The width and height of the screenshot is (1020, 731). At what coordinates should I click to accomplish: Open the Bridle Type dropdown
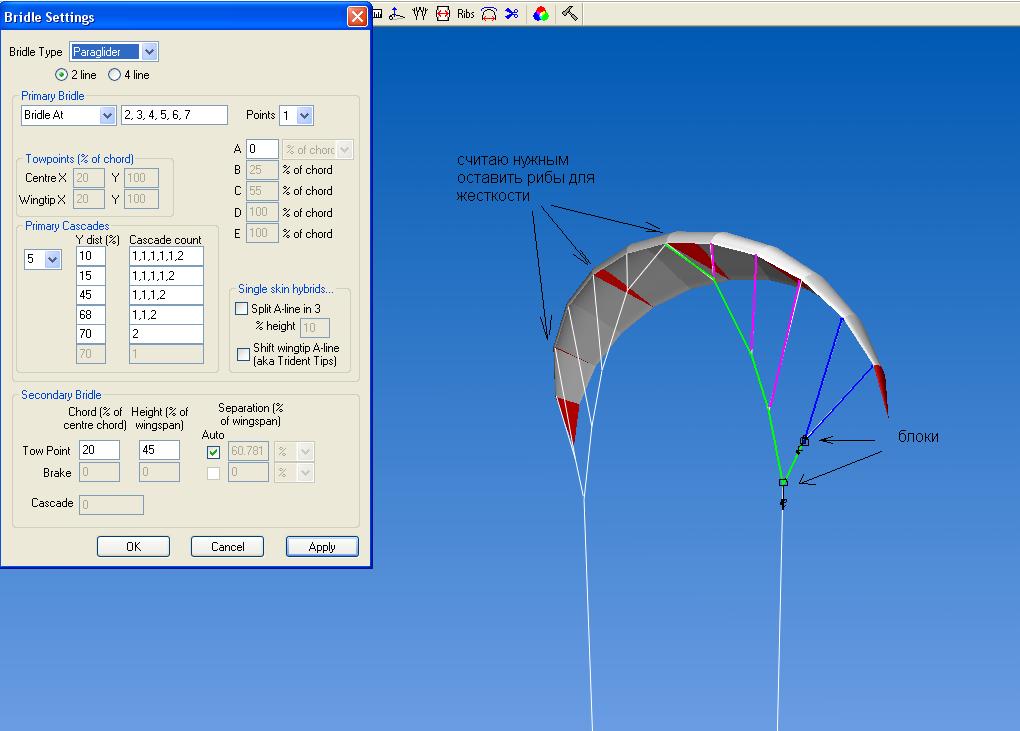[149, 52]
